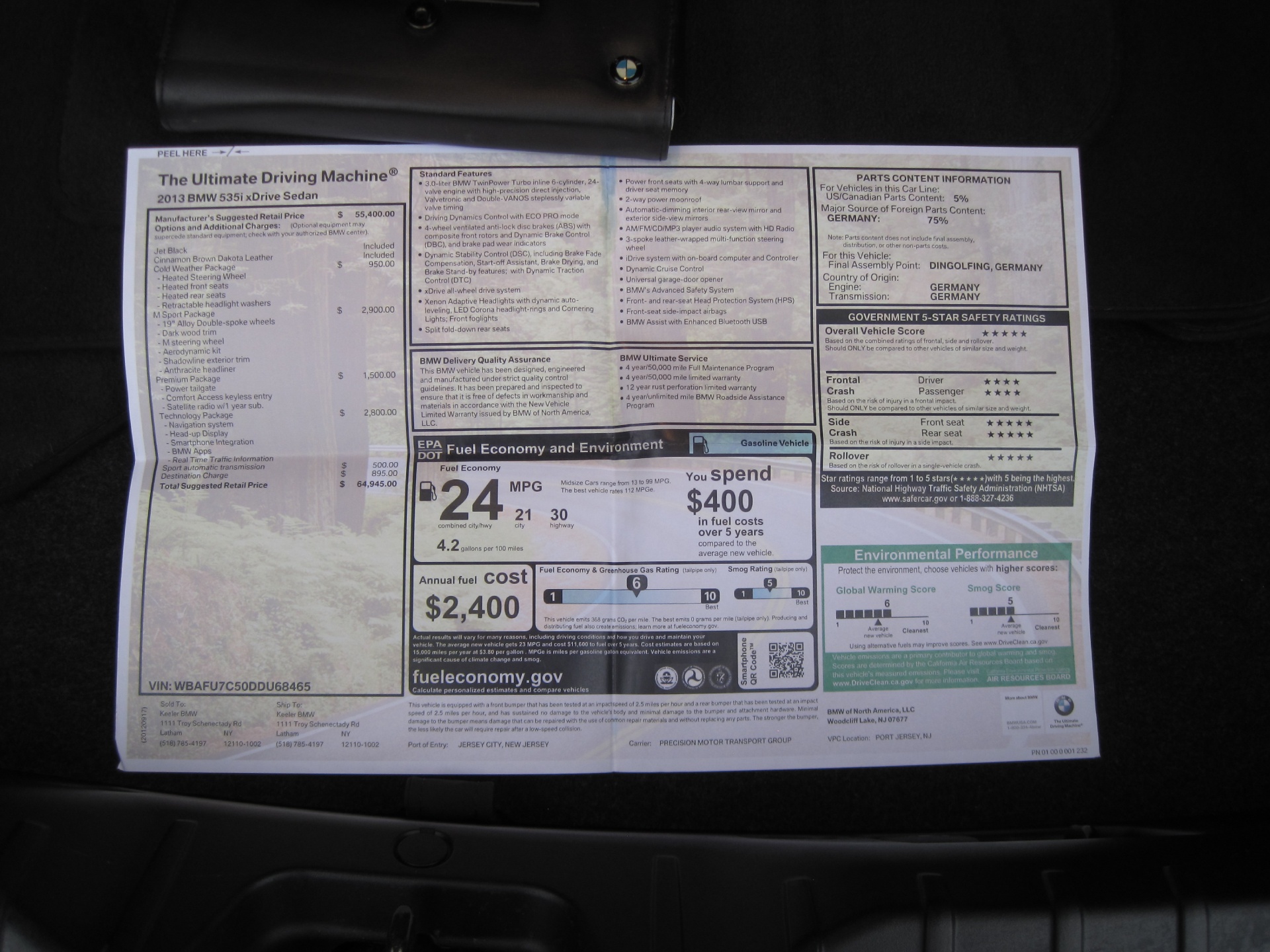The height and width of the screenshot is (952, 1270).
Task: Click the five stars for Overall Vehicle Score
Action: click(1004, 333)
